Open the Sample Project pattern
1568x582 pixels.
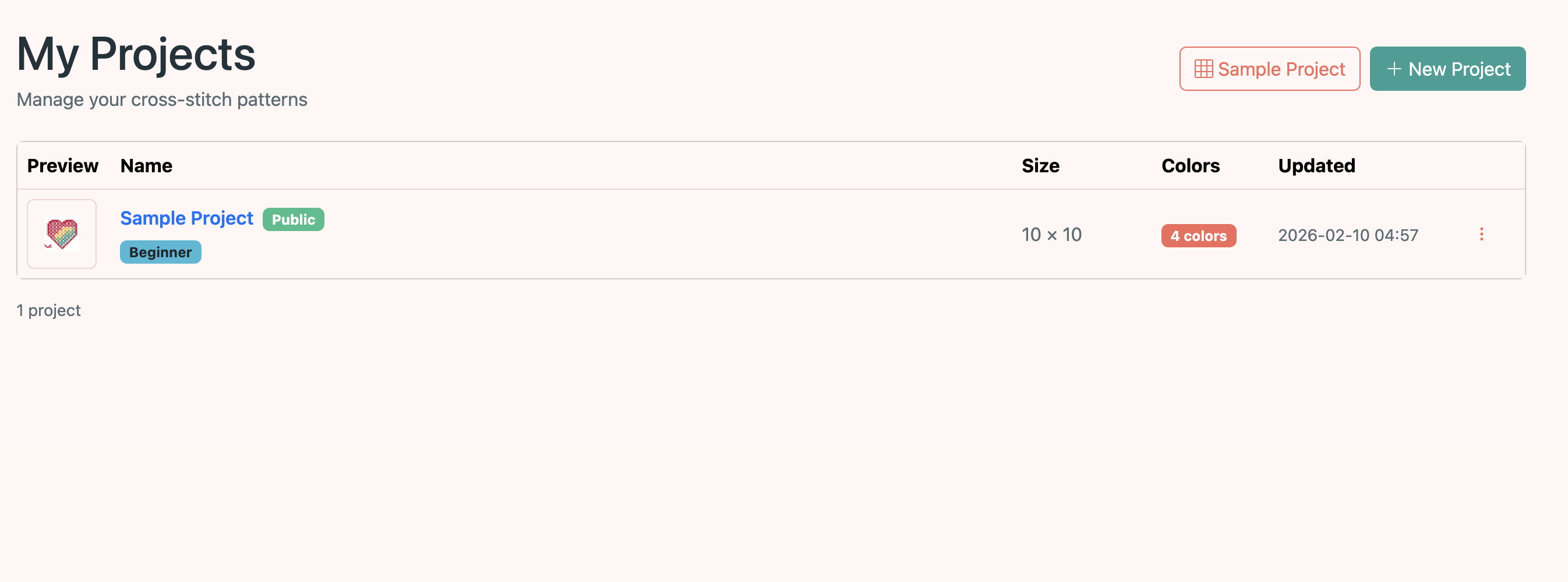coord(186,218)
